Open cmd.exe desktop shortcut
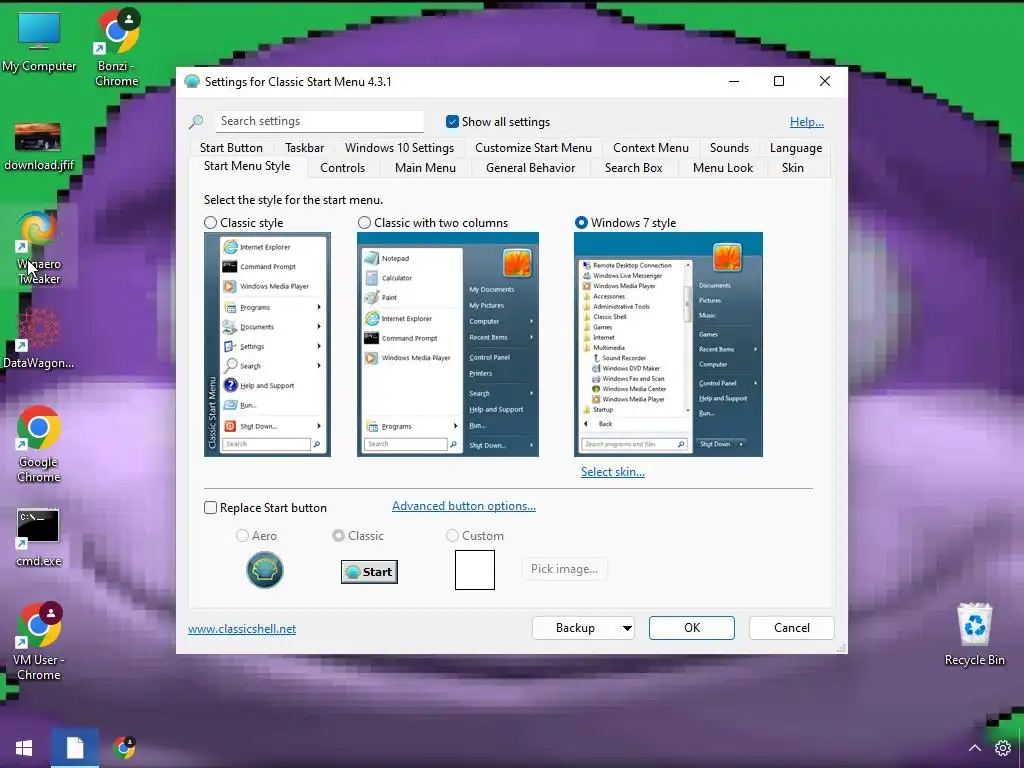The width and height of the screenshot is (1024, 768). click(x=39, y=537)
